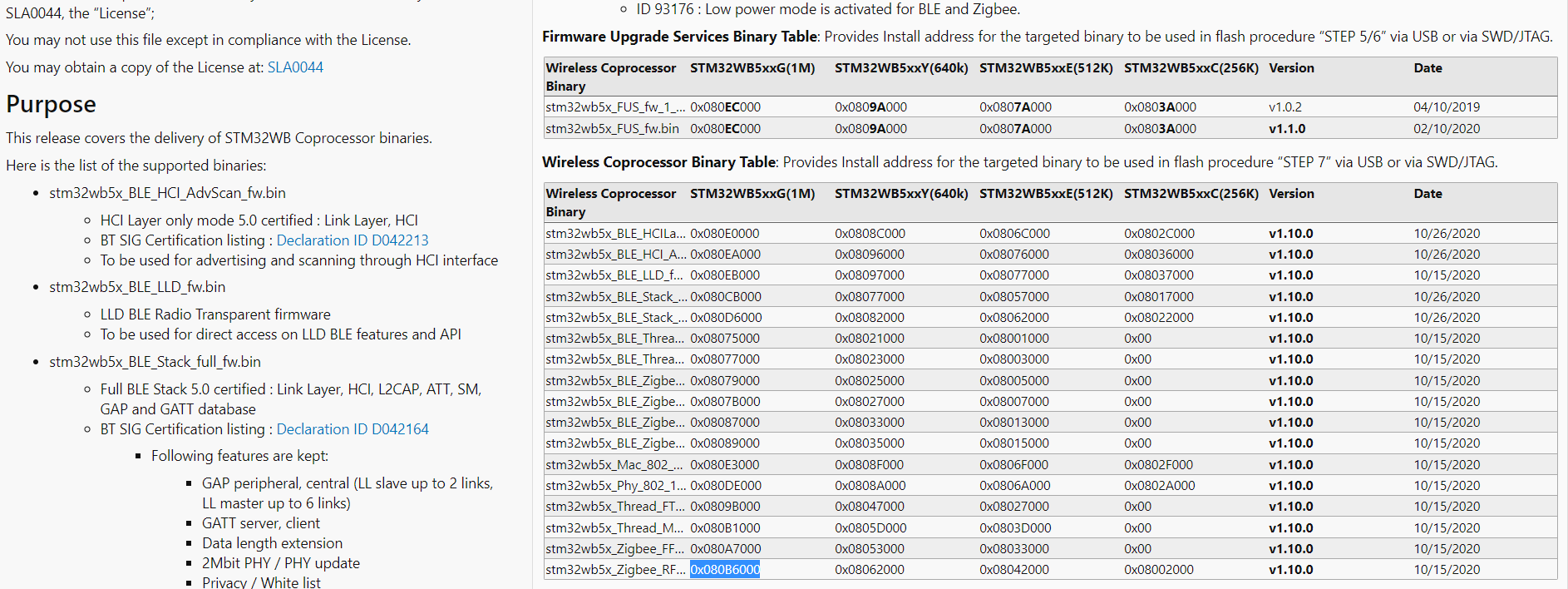Click the stm32wb5x_BLE_HCILa binary name cell
Image resolution: width=1568 pixels, height=589 pixels.
pos(615,234)
